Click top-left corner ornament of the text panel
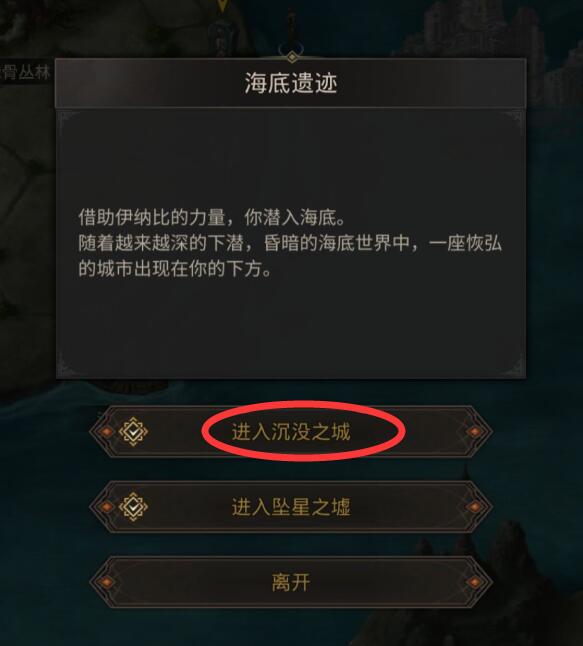The image size is (583, 646). tap(67, 122)
